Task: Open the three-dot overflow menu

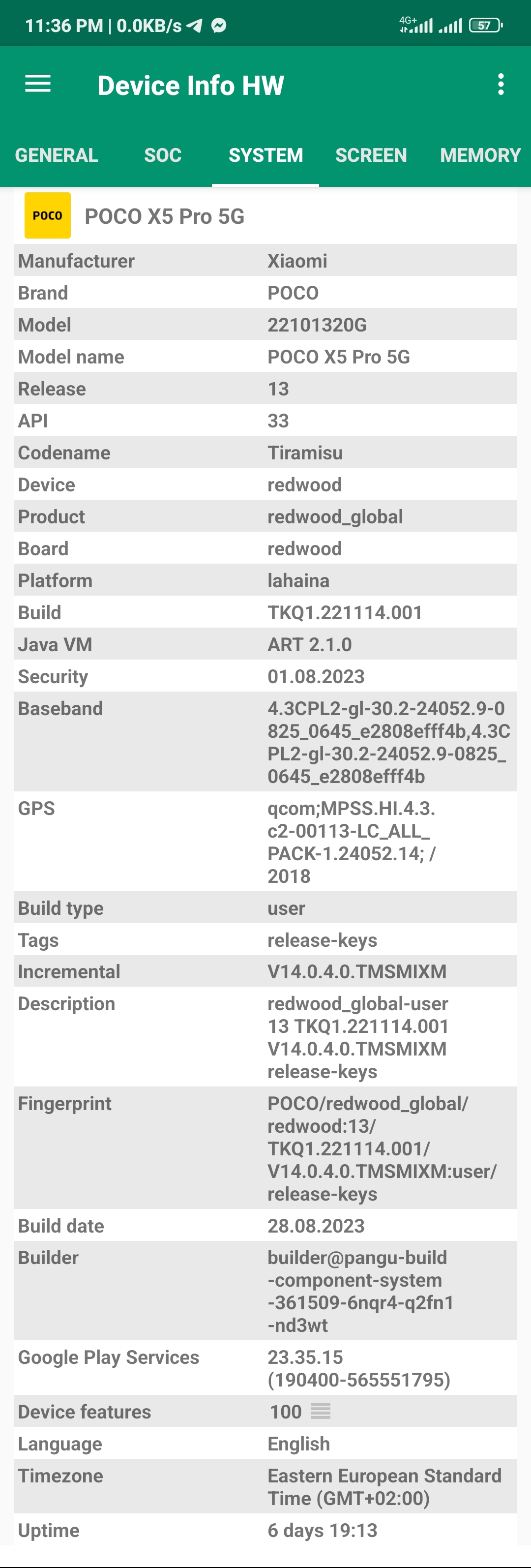Action: pos(501,84)
